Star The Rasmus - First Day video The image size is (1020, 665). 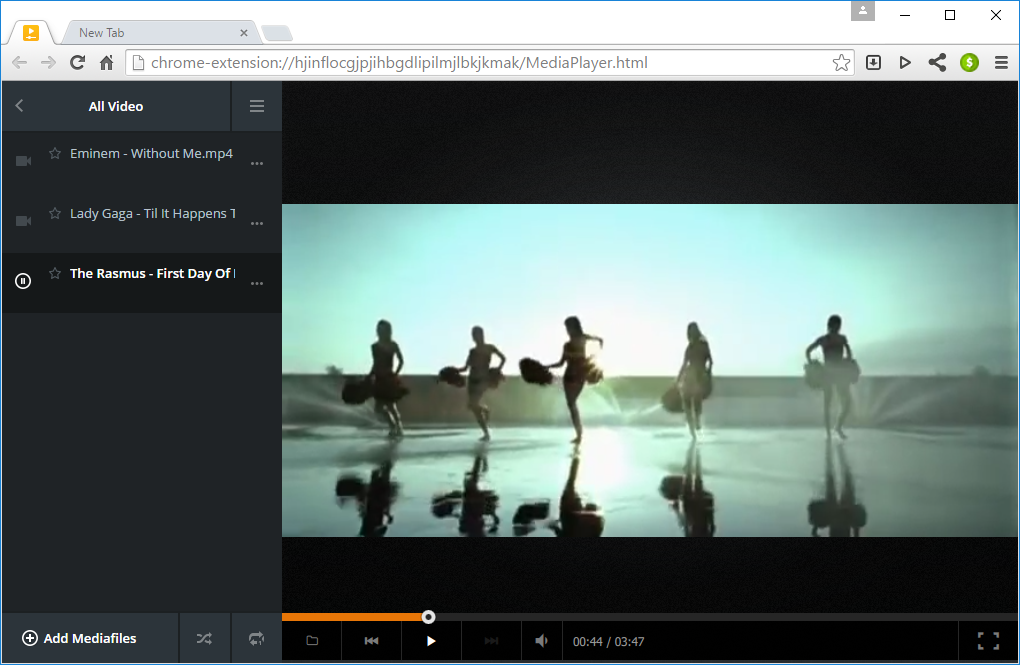click(x=55, y=273)
